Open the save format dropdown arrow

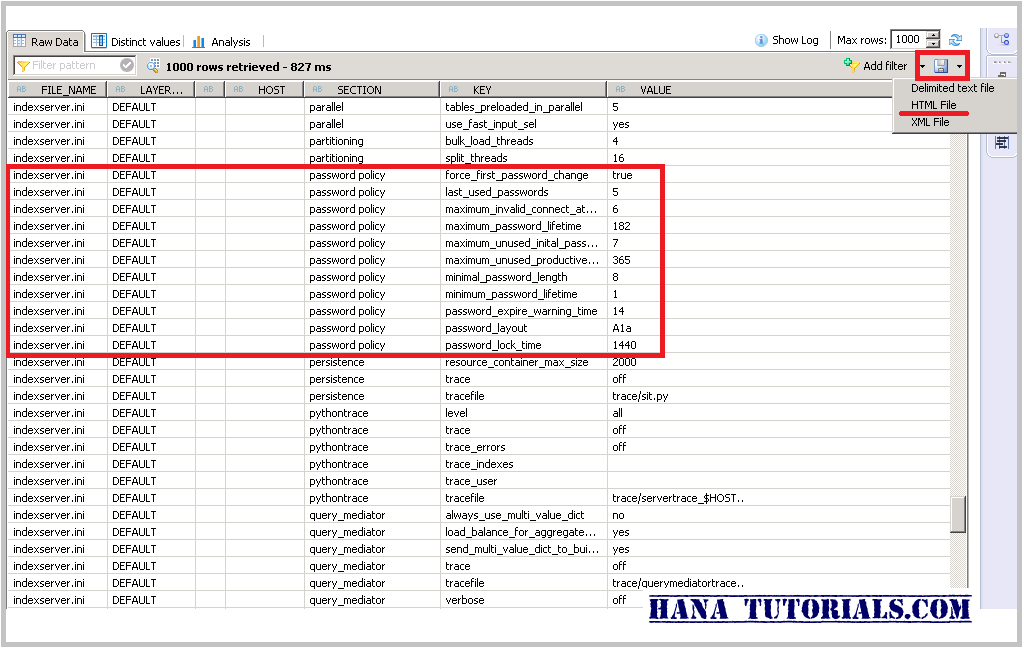[959, 66]
